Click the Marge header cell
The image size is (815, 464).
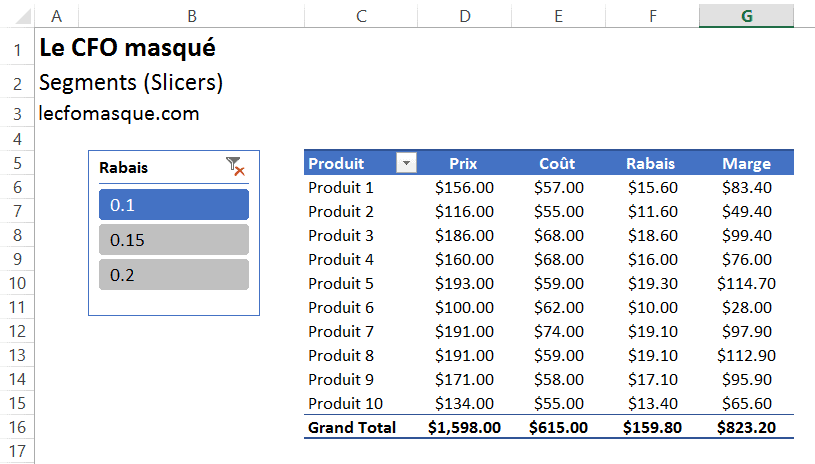[x=746, y=164]
